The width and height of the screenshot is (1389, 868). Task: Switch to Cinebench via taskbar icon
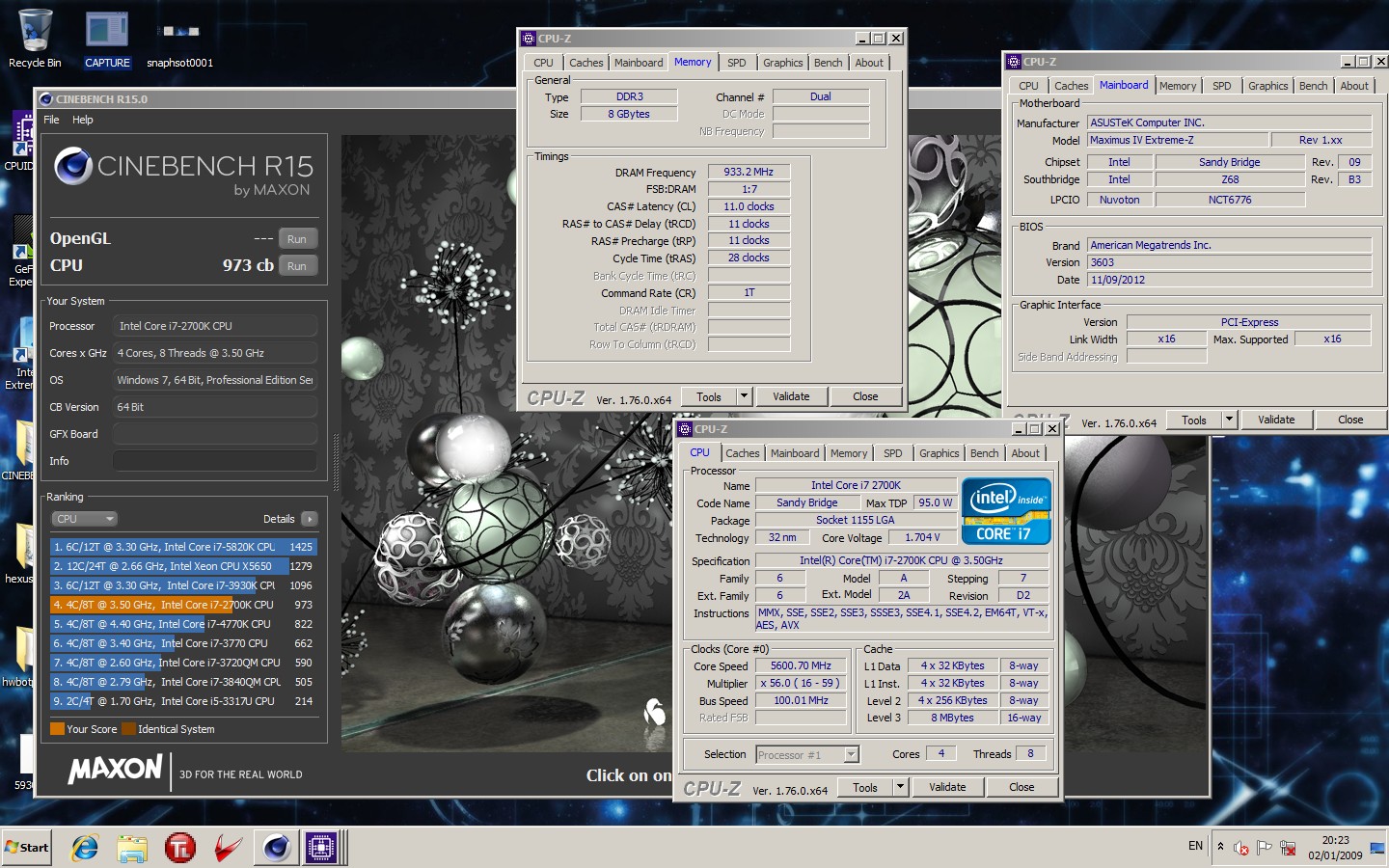tap(276, 848)
